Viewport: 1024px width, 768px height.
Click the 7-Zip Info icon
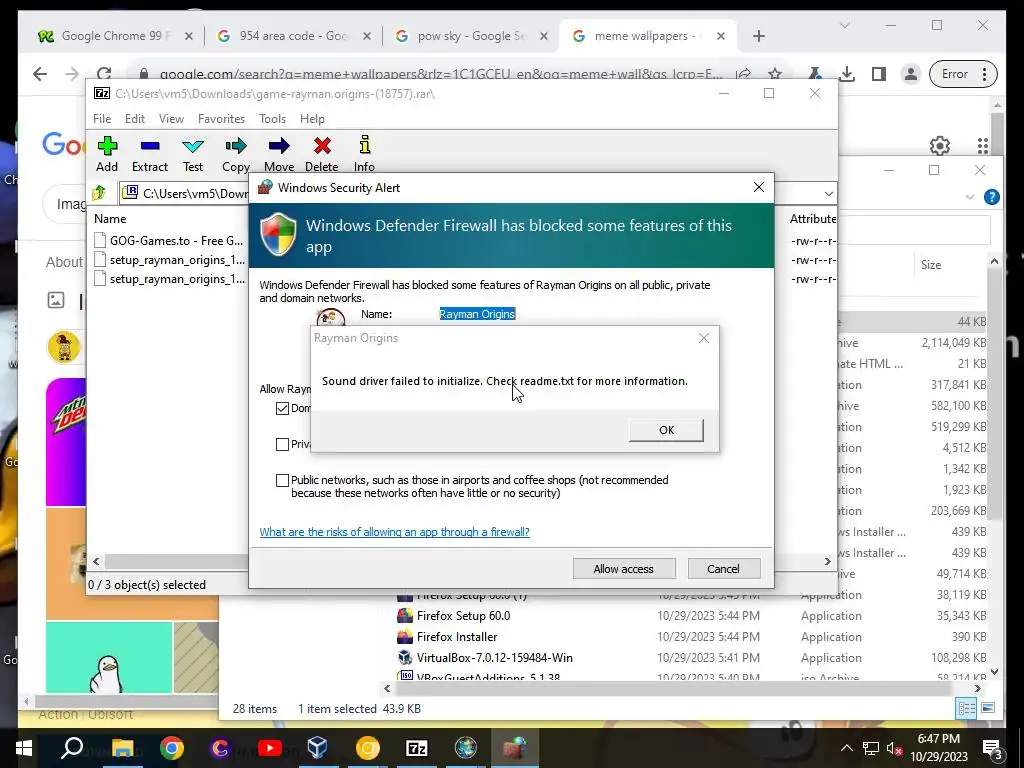coord(364,154)
